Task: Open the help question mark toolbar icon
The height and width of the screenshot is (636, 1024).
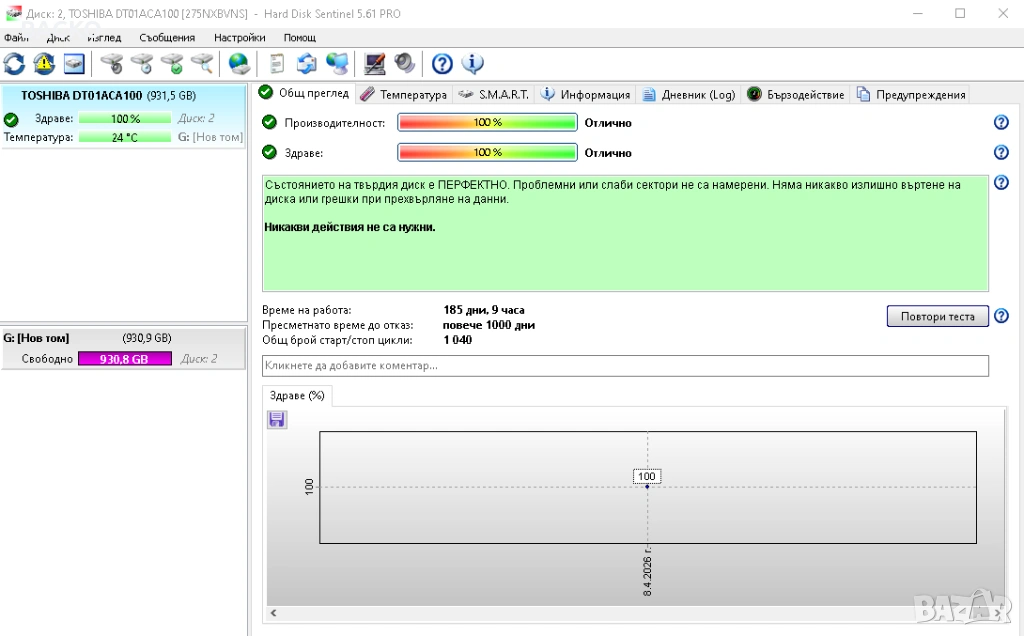Action: click(442, 64)
